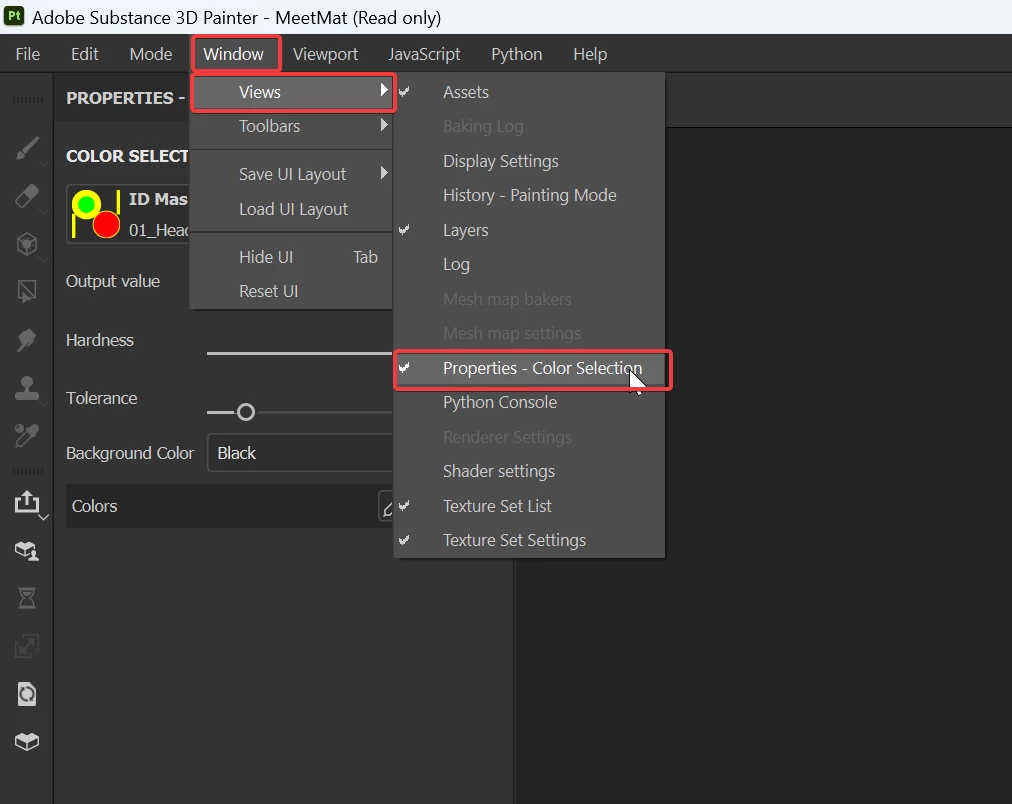Image resolution: width=1012 pixels, height=804 pixels.
Task: Click the cube with person icon
Action: [26, 550]
